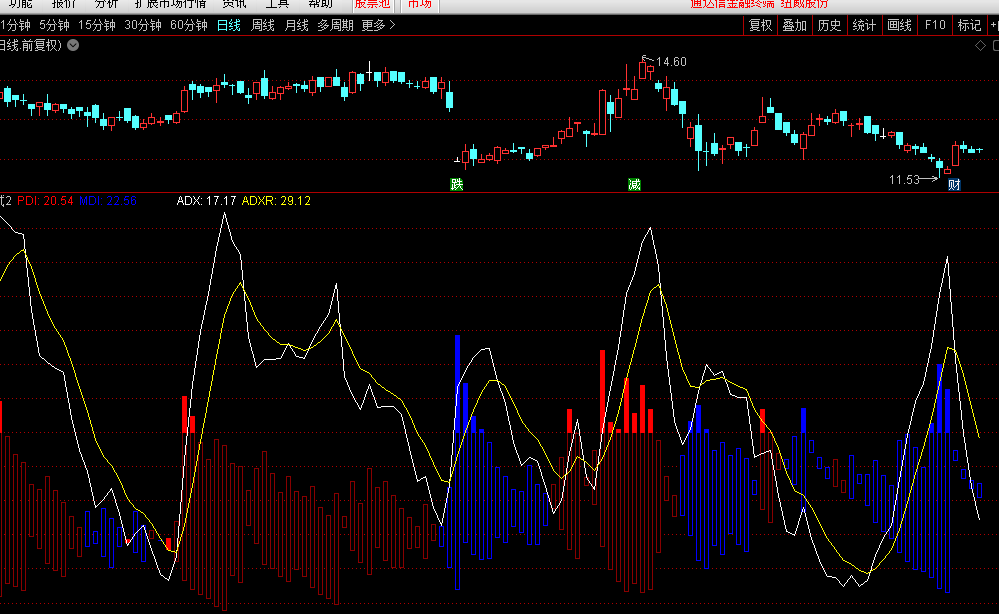The height and width of the screenshot is (614, 999).
Task: Click the green 减 event marker
Action: pos(634,184)
